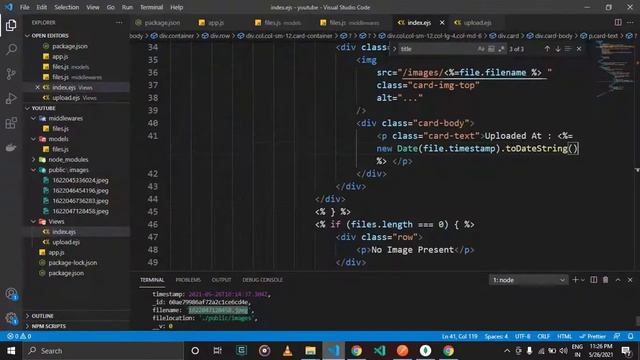Open Explorer panel more actions ellipsis
The width and height of the screenshot is (640, 360).
tap(119, 23)
